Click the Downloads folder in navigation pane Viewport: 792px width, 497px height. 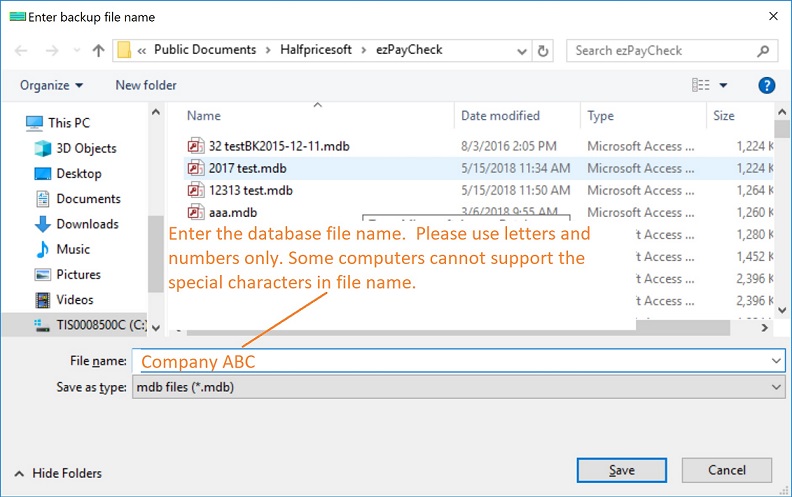click(x=87, y=224)
